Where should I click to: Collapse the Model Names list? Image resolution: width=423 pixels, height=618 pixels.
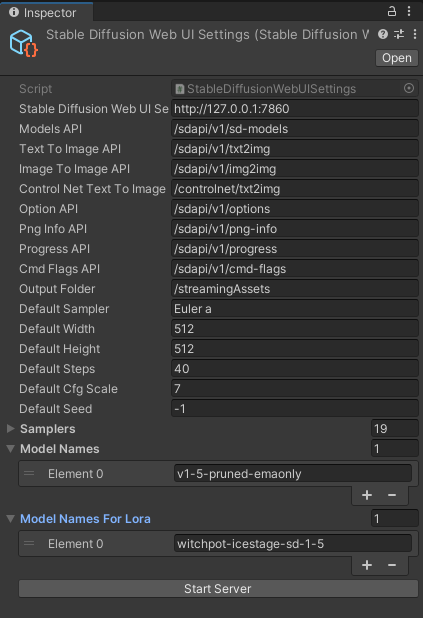[x=11, y=449]
